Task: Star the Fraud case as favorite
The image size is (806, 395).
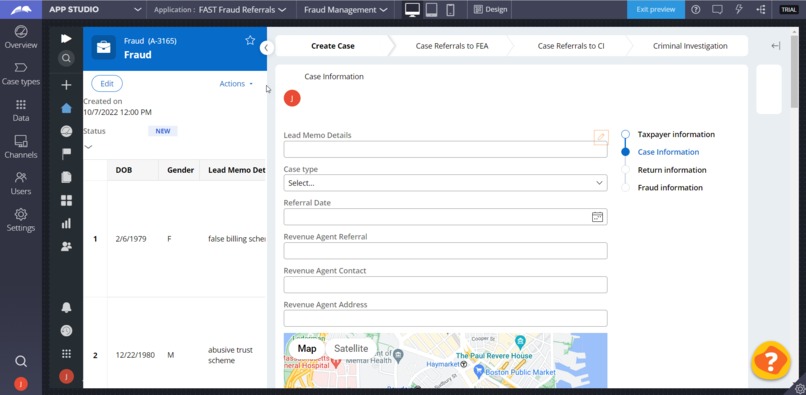Action: 250,40
